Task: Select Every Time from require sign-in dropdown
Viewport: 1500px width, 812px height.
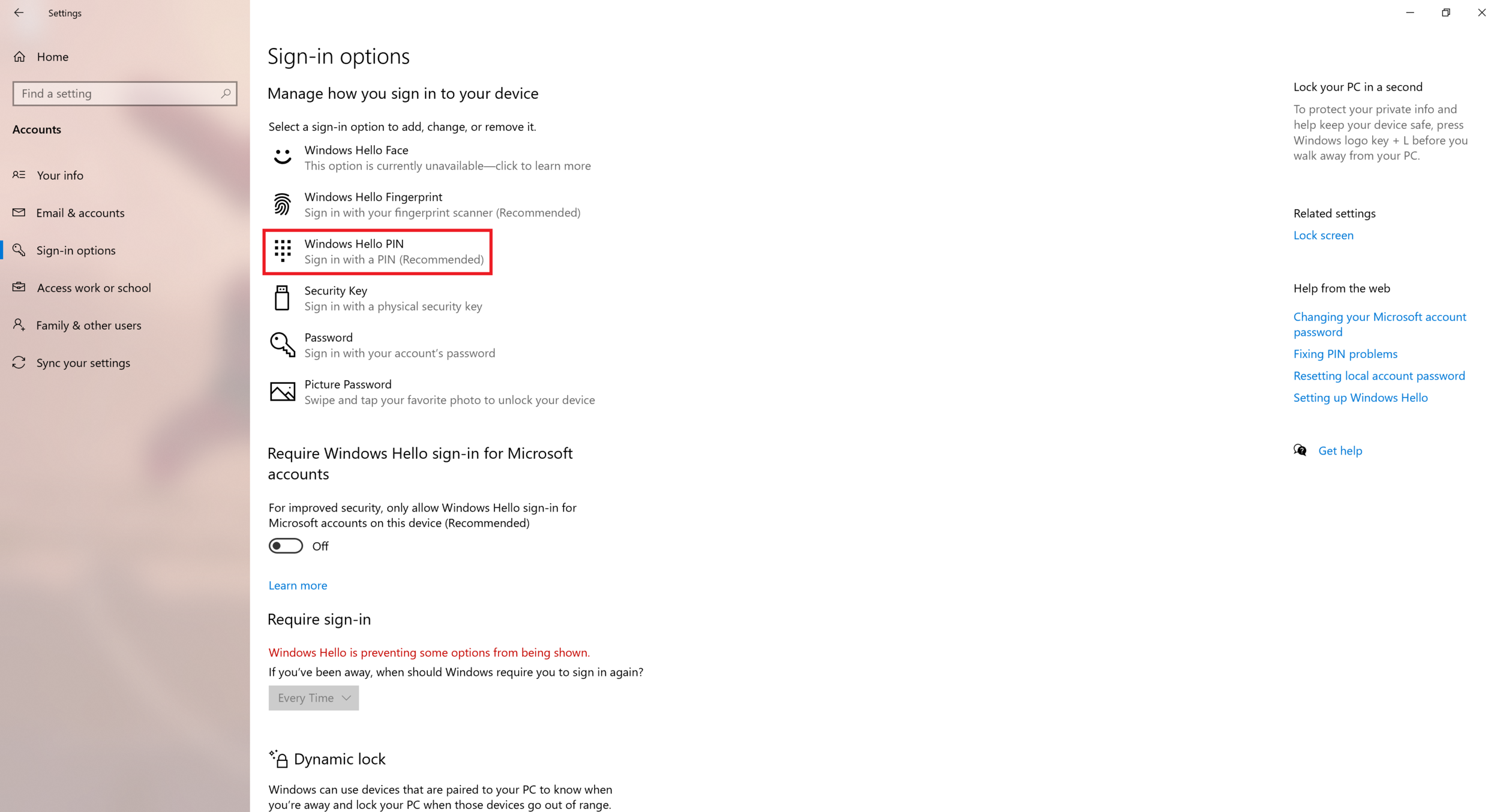Action: tap(312, 697)
